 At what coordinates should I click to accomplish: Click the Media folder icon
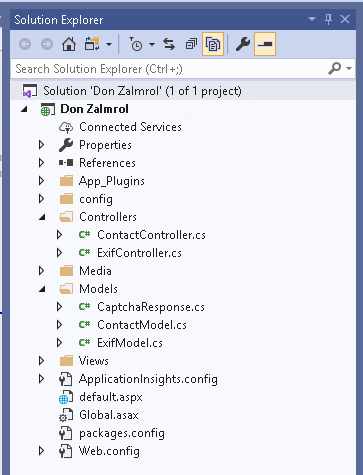pyautogui.click(x=66, y=271)
